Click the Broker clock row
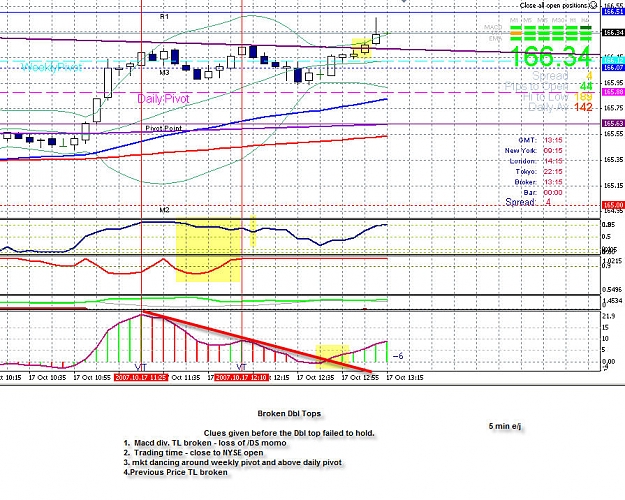 [x=539, y=182]
